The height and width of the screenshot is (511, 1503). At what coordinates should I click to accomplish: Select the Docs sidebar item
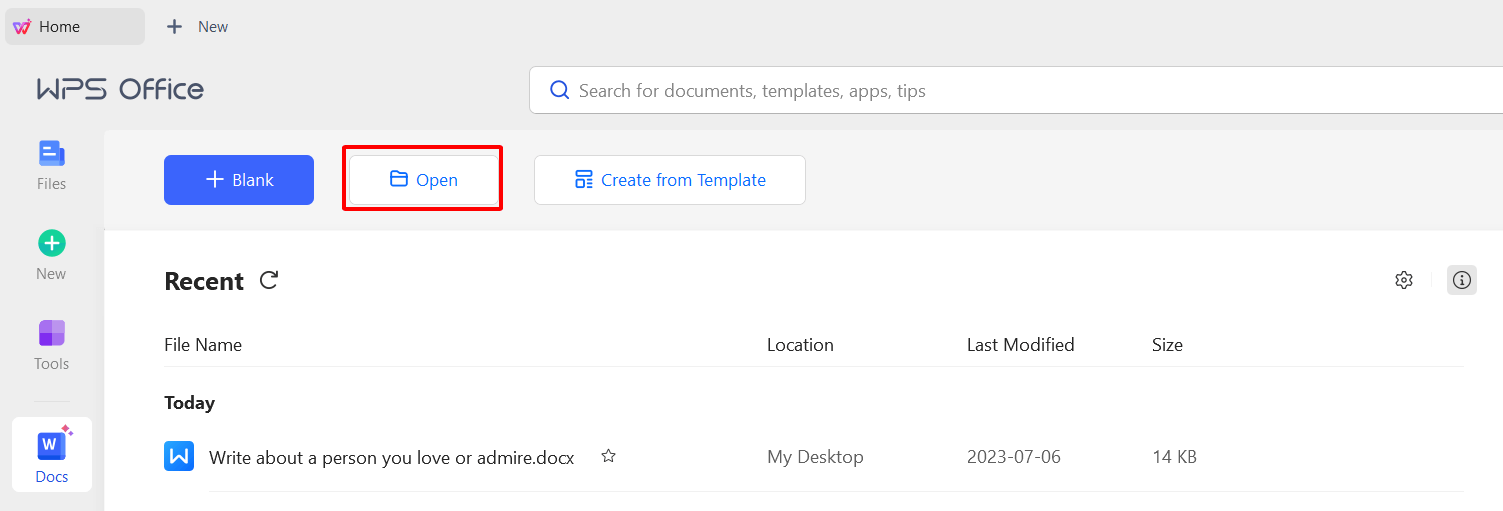point(52,454)
